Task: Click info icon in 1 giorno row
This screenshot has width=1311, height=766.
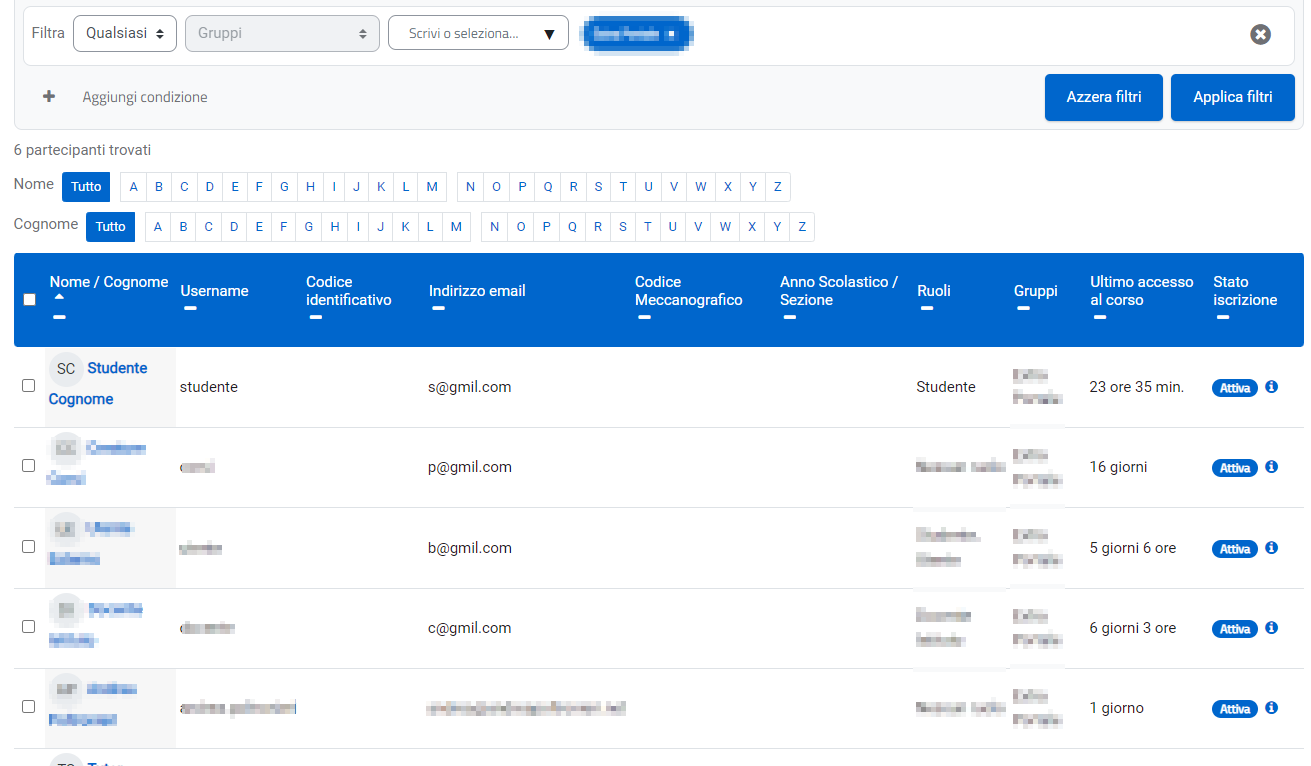Action: point(1271,708)
